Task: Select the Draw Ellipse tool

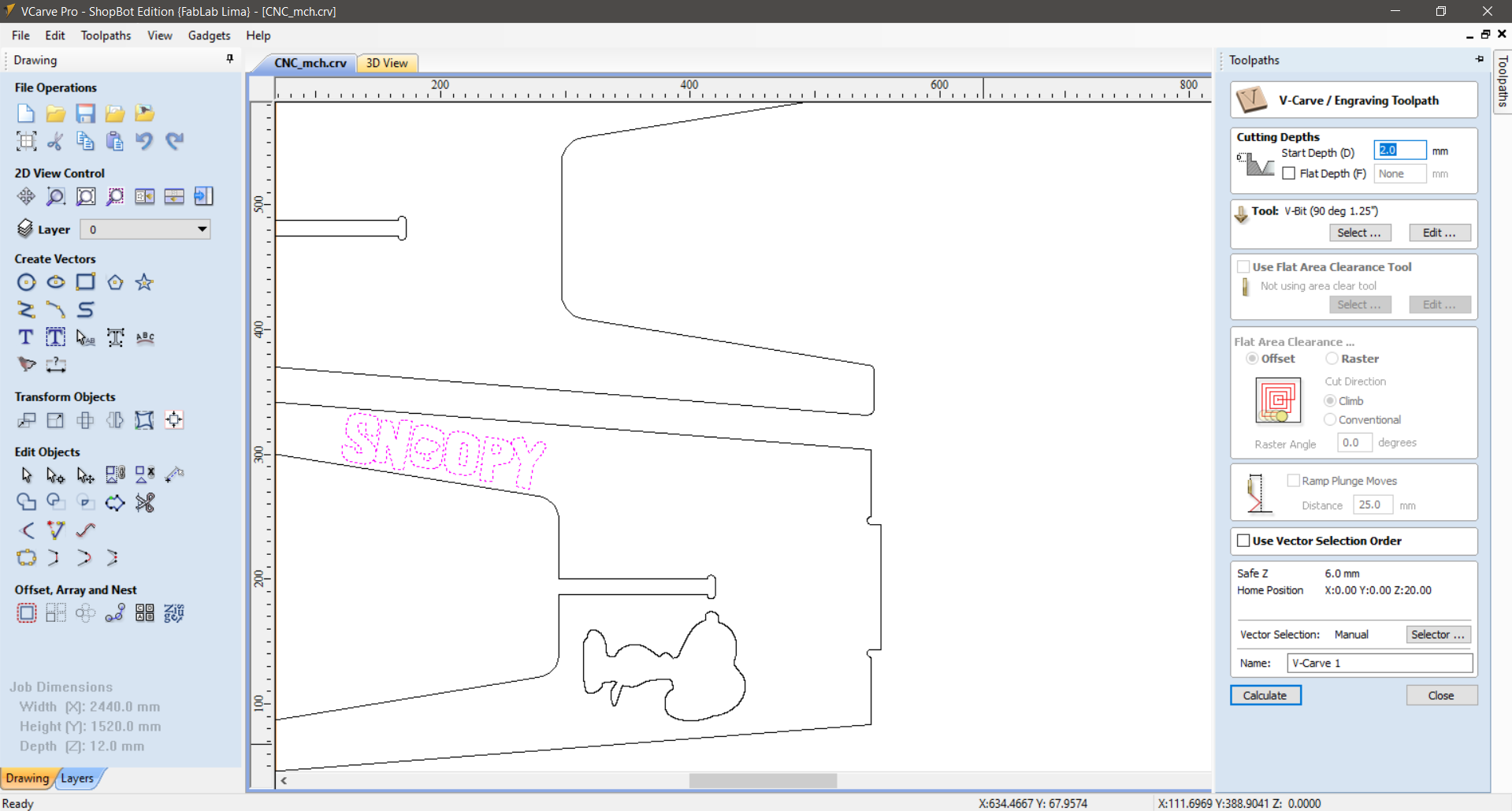Action: pyautogui.click(x=55, y=282)
